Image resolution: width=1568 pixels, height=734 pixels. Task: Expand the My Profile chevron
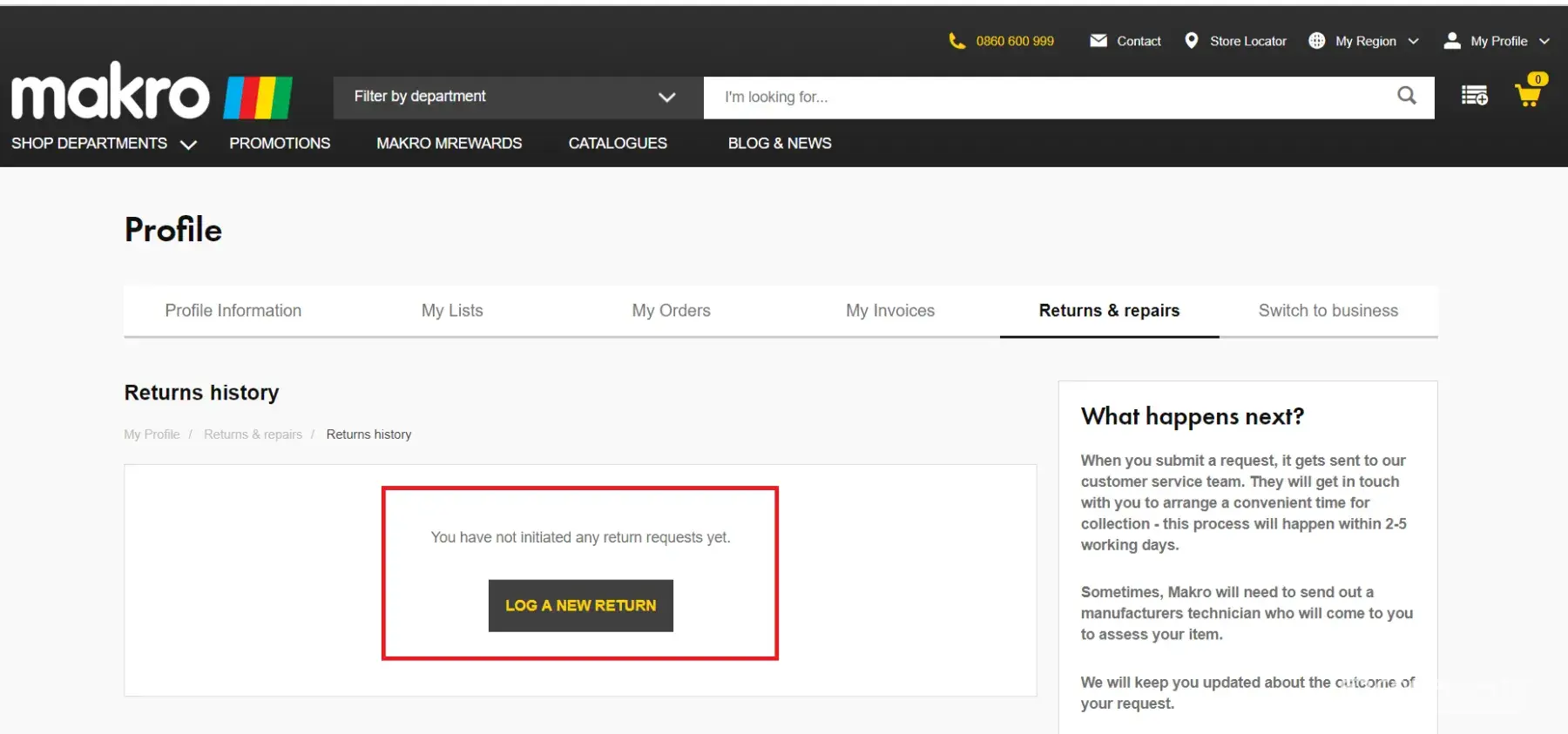1544,41
